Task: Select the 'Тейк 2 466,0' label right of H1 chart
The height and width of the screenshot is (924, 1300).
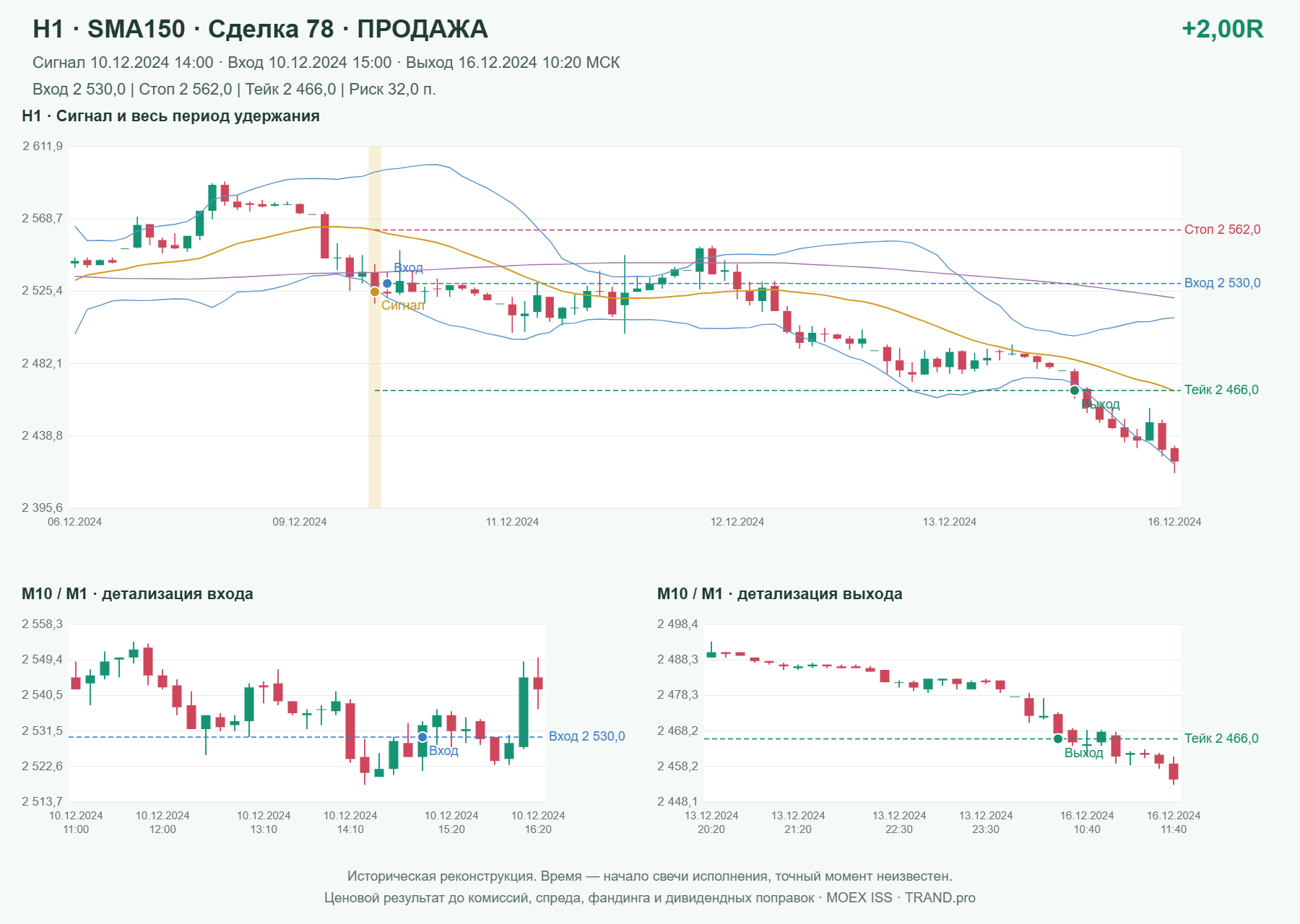Action: tap(1221, 390)
